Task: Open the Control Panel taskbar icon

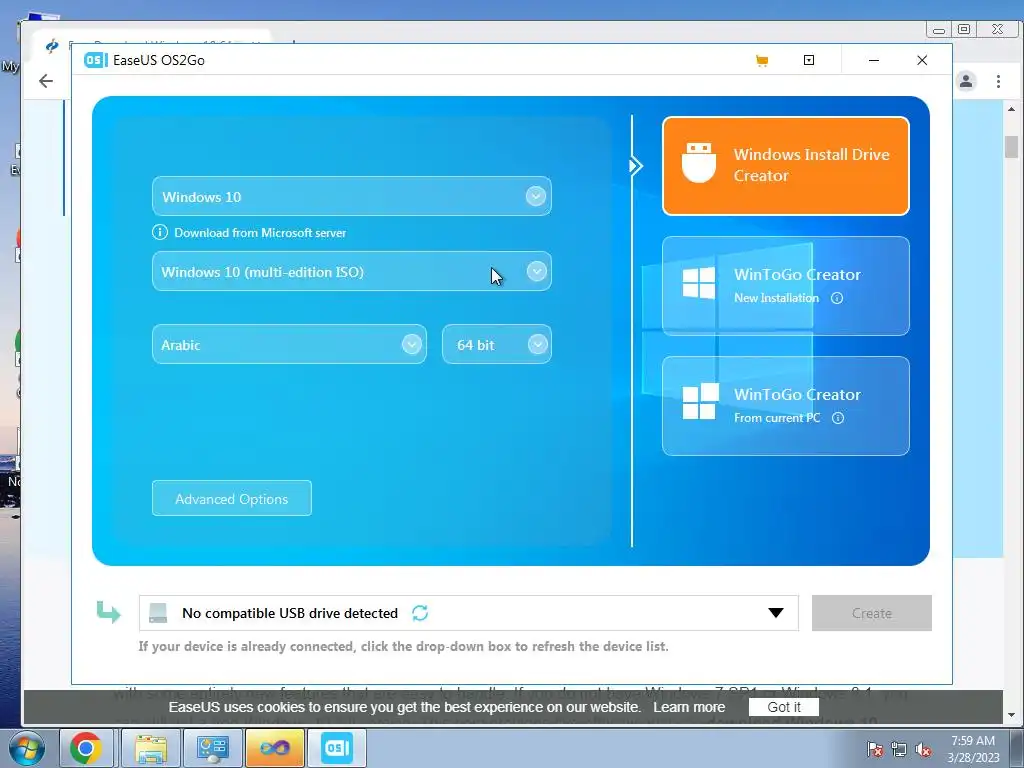Action: pyautogui.click(x=212, y=748)
